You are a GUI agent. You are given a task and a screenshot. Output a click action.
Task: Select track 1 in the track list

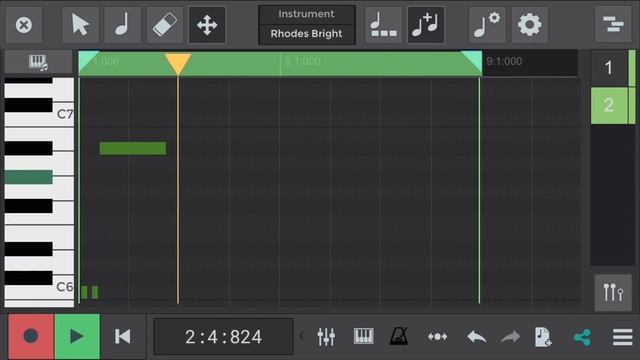[609, 68]
